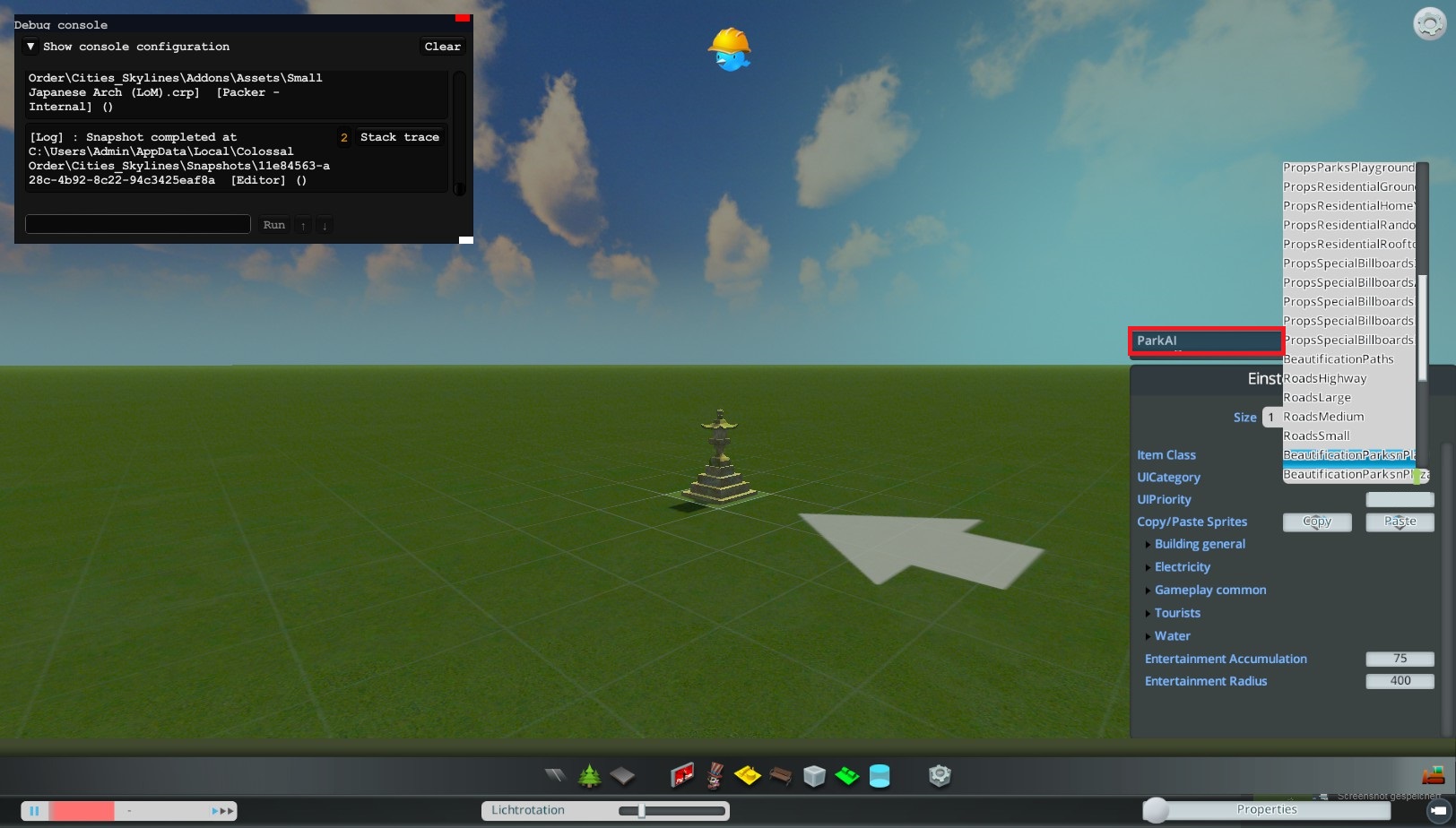Expand the Tourists section
Screen dimensions: 1456x828
point(1177,613)
